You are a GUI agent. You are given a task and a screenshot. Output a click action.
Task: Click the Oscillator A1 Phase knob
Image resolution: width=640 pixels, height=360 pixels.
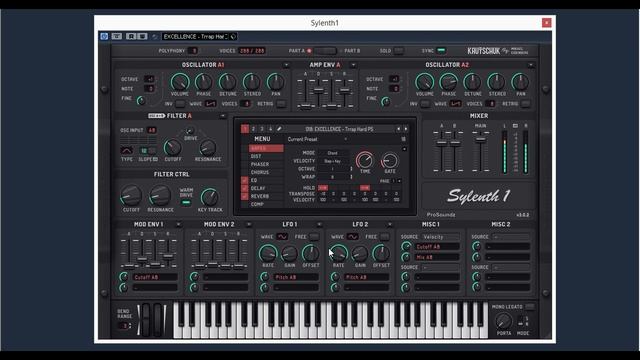pyautogui.click(x=203, y=82)
